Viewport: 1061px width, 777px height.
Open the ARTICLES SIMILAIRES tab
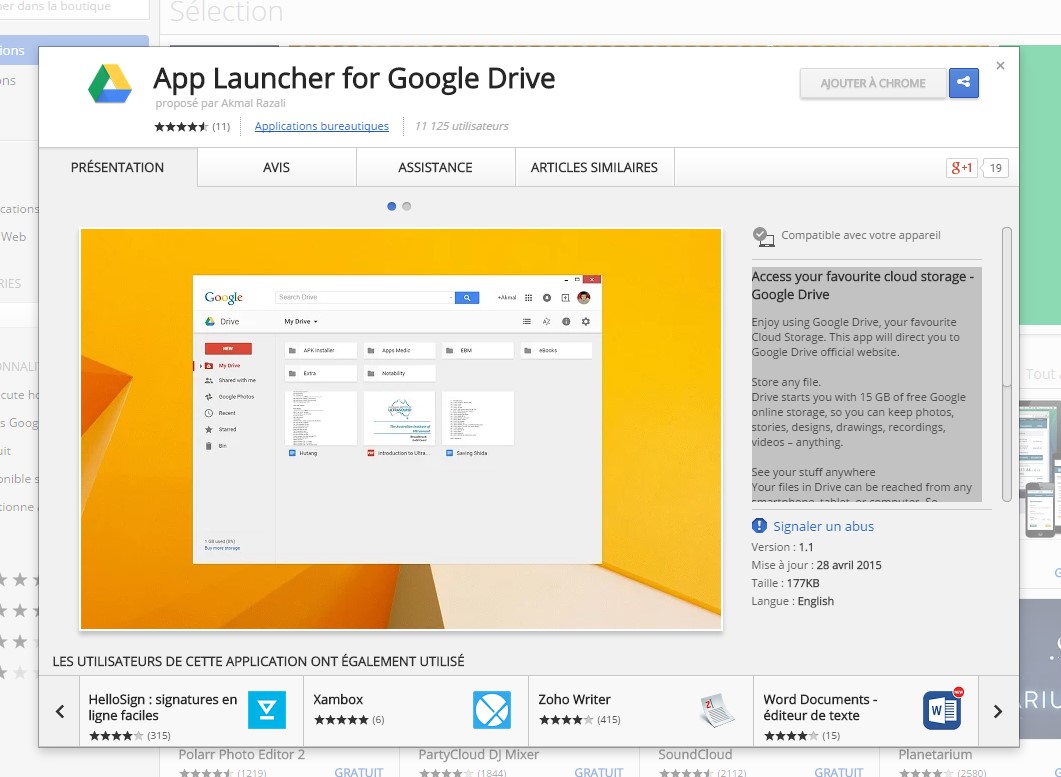(x=594, y=167)
